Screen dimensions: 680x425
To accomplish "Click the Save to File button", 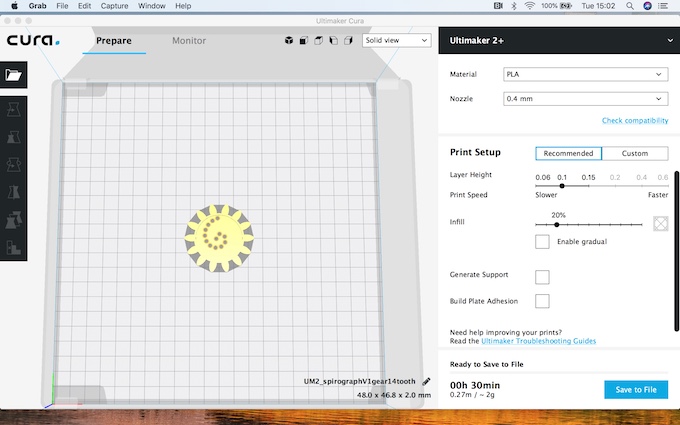I will pyautogui.click(x=636, y=389).
